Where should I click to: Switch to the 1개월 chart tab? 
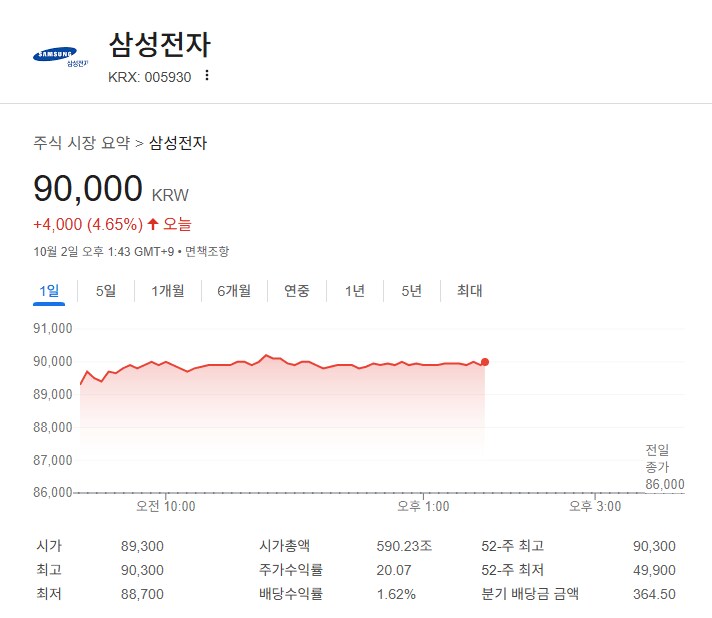[x=168, y=291]
